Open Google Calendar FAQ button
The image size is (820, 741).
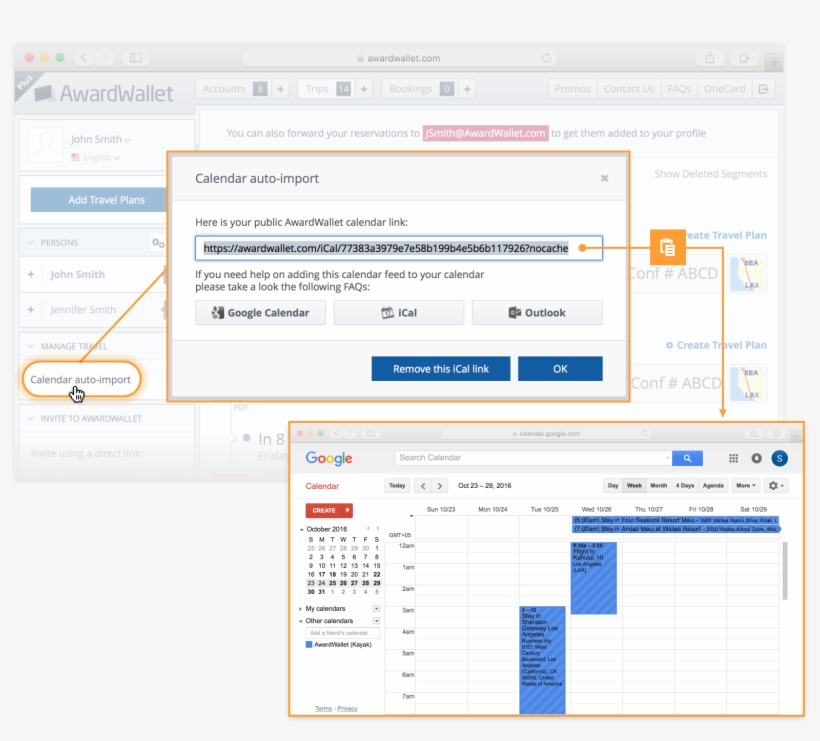click(x=260, y=313)
